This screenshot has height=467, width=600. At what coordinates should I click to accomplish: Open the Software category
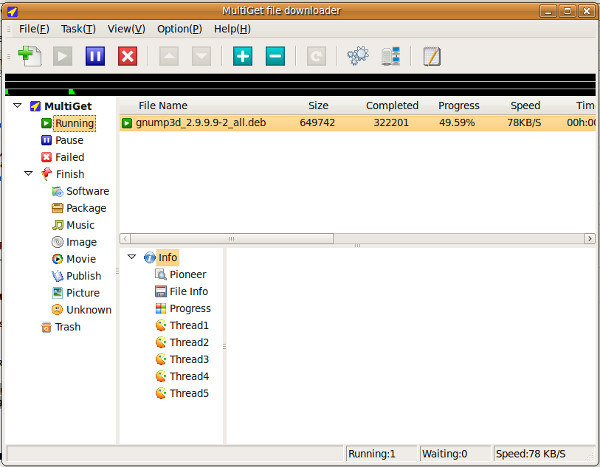(x=88, y=191)
